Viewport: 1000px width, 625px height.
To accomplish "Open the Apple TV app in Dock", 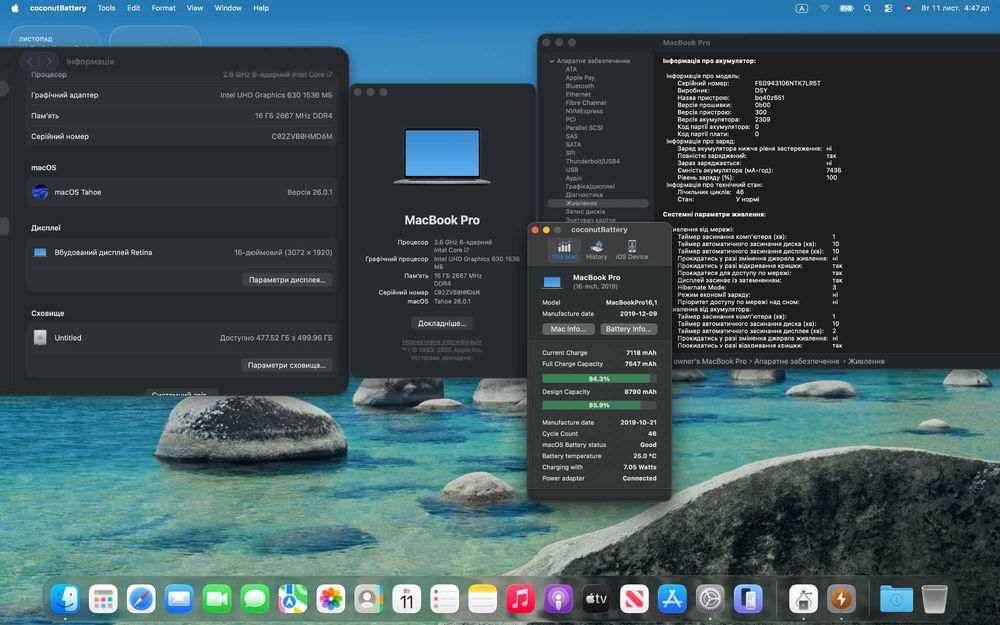I will (x=596, y=599).
